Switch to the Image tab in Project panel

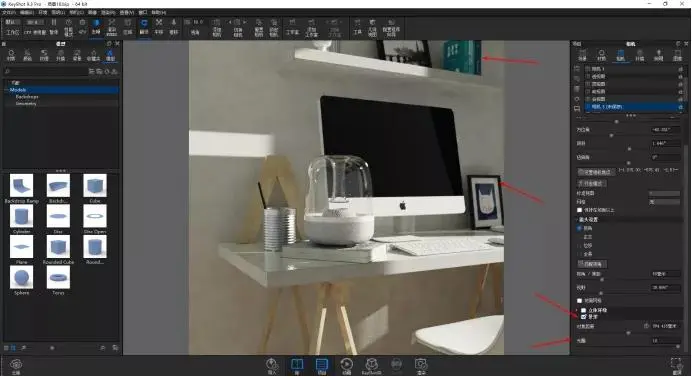click(677, 55)
